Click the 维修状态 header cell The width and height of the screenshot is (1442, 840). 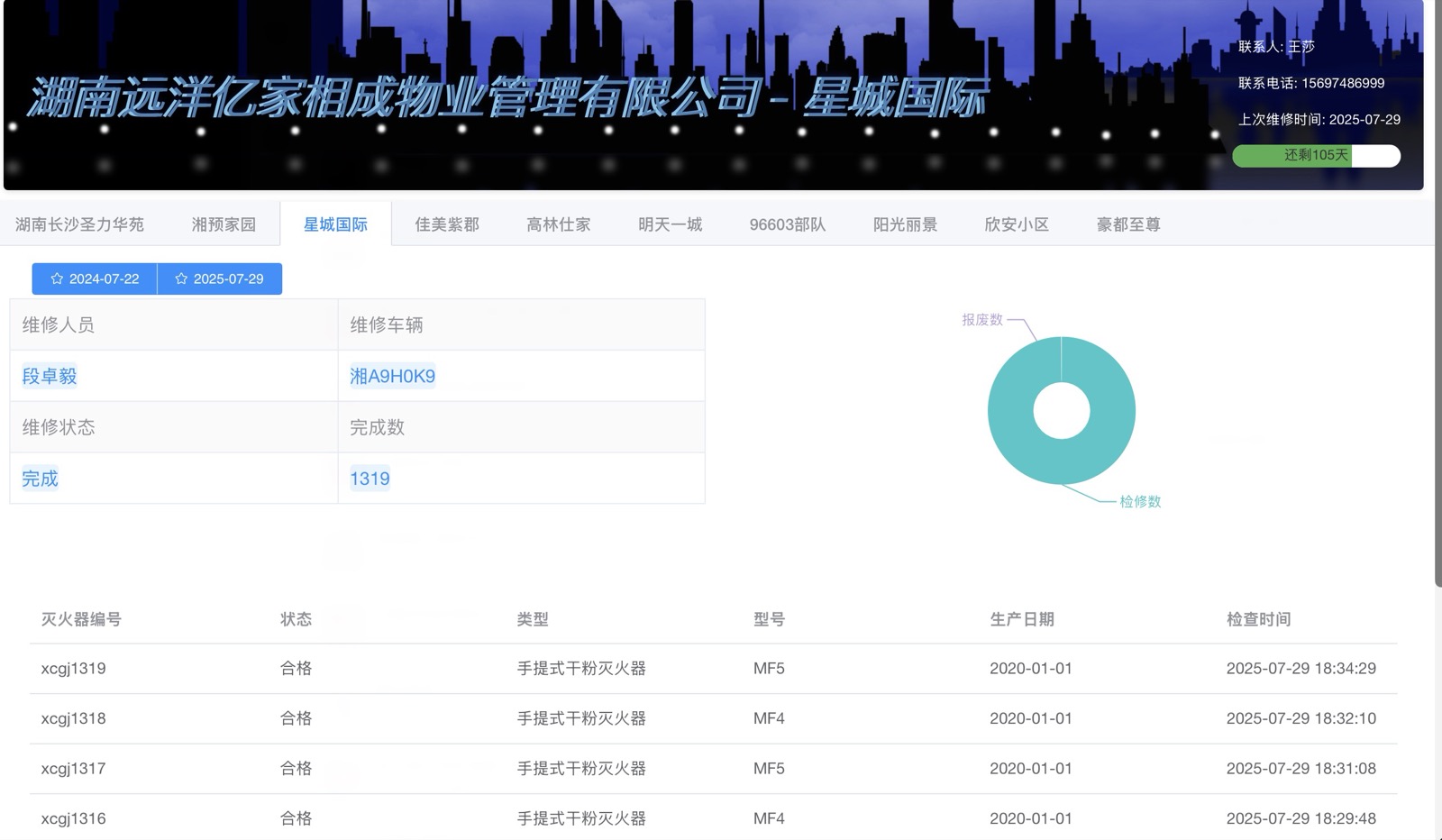(x=174, y=427)
